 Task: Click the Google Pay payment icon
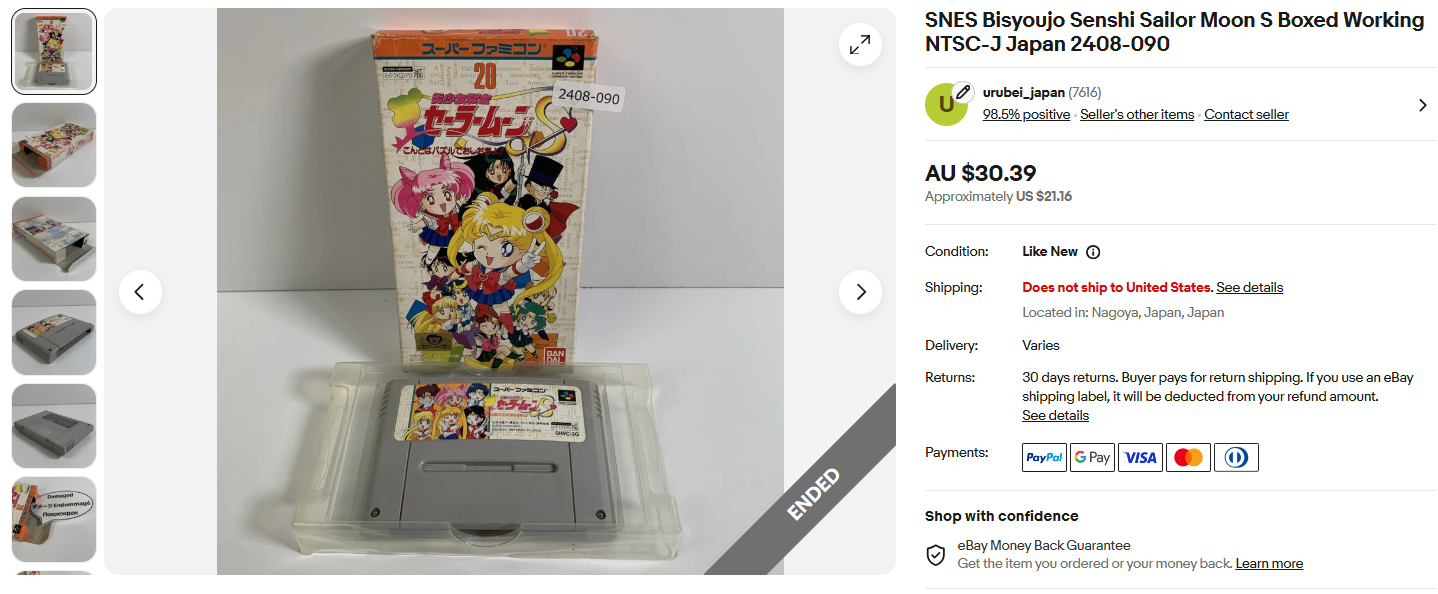point(1092,458)
